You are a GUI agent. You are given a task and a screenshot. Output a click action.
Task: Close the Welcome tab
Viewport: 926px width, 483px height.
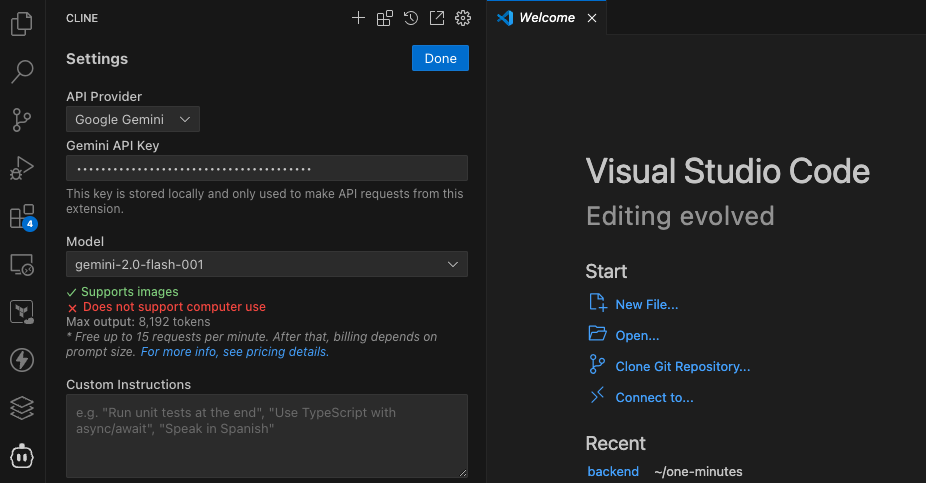pyautogui.click(x=592, y=18)
